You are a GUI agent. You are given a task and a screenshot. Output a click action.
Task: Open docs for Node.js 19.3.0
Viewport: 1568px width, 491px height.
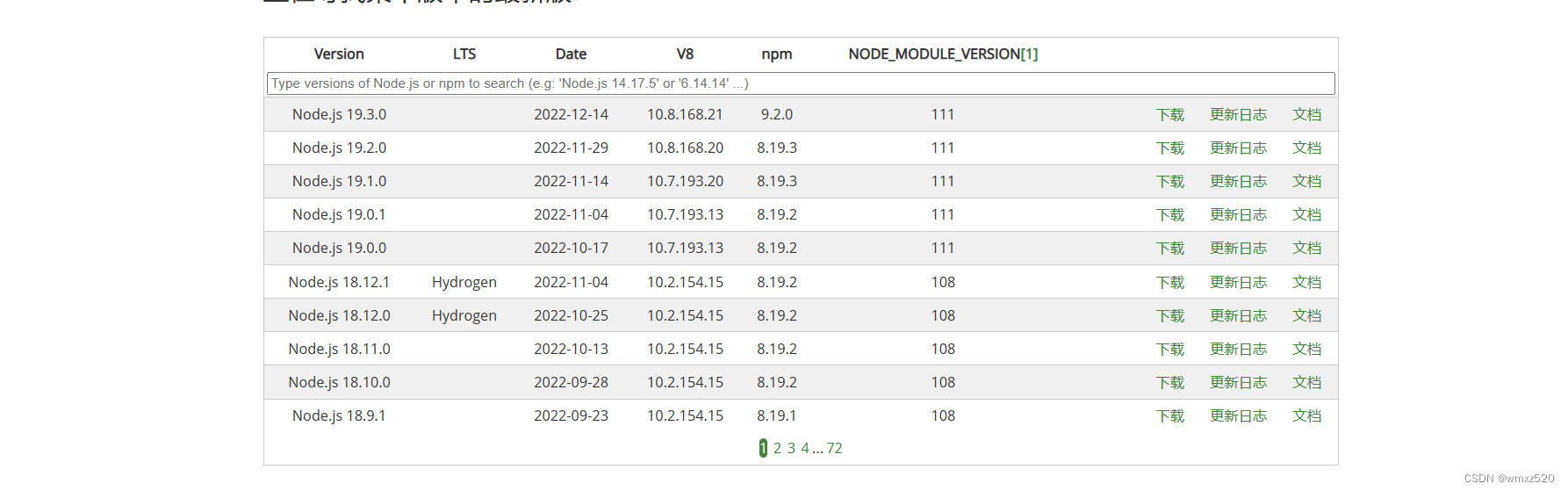click(1306, 115)
